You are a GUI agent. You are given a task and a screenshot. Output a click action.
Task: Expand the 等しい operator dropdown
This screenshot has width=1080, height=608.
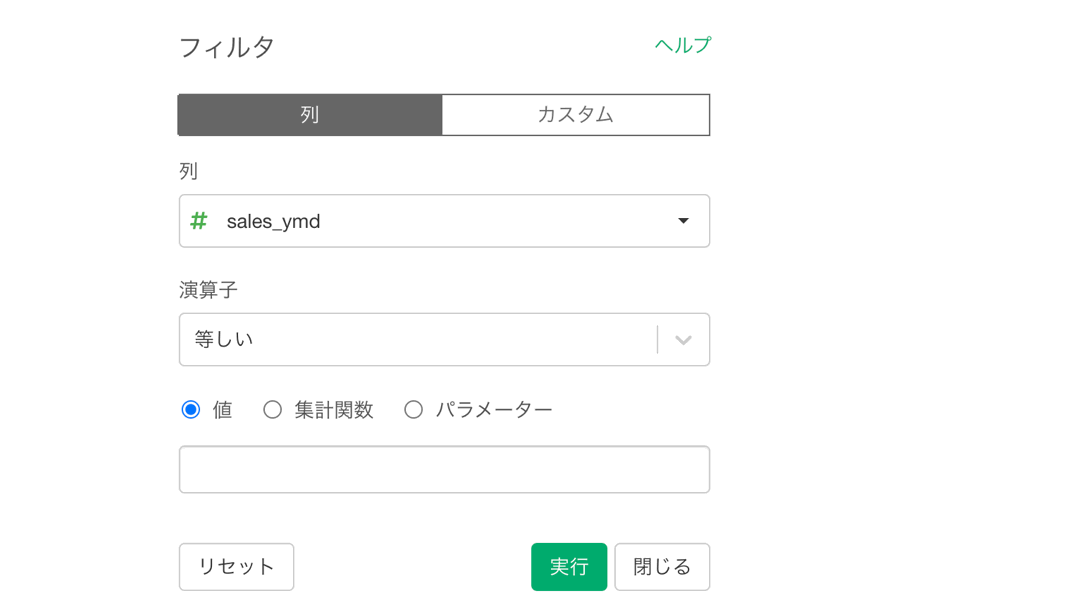coord(444,339)
